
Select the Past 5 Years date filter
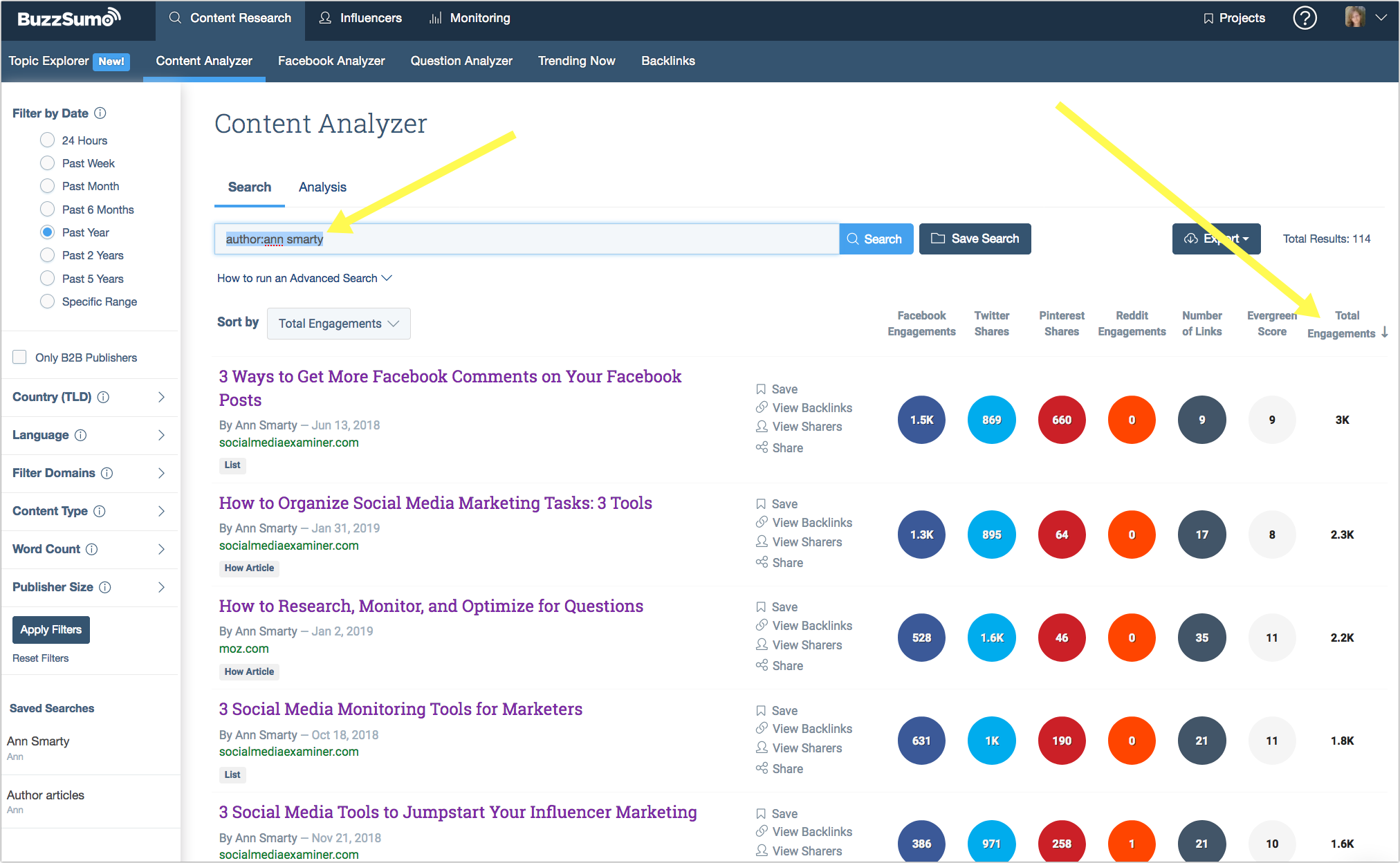pyautogui.click(x=47, y=278)
